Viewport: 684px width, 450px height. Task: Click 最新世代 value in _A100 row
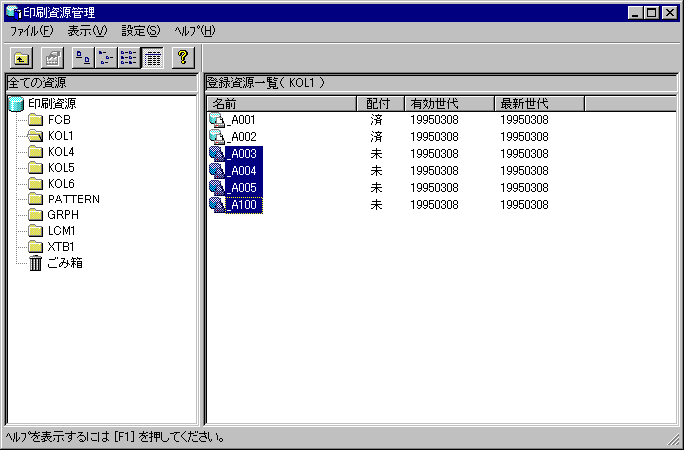(x=524, y=205)
